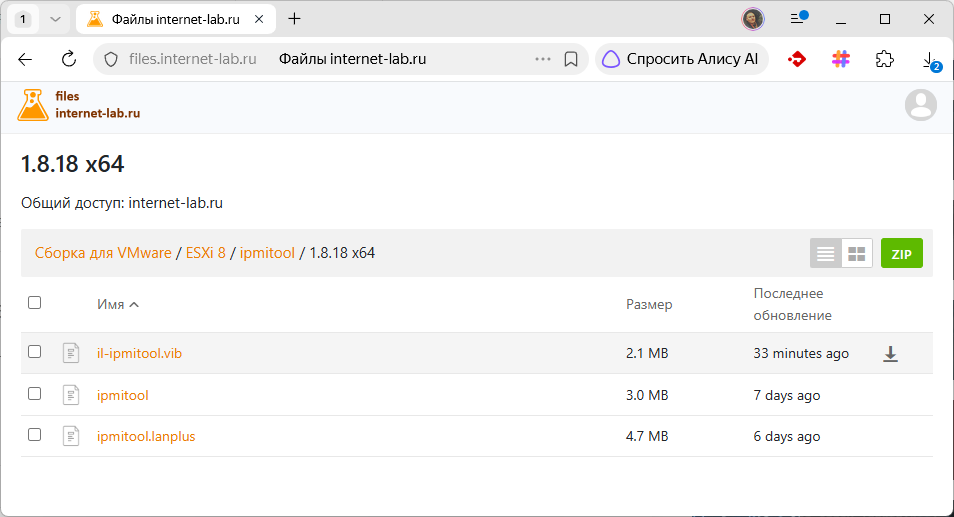Viewport: 954px width, 517px height.
Task: Open the ipmitool.lanplus file link
Action: pyautogui.click(x=146, y=436)
